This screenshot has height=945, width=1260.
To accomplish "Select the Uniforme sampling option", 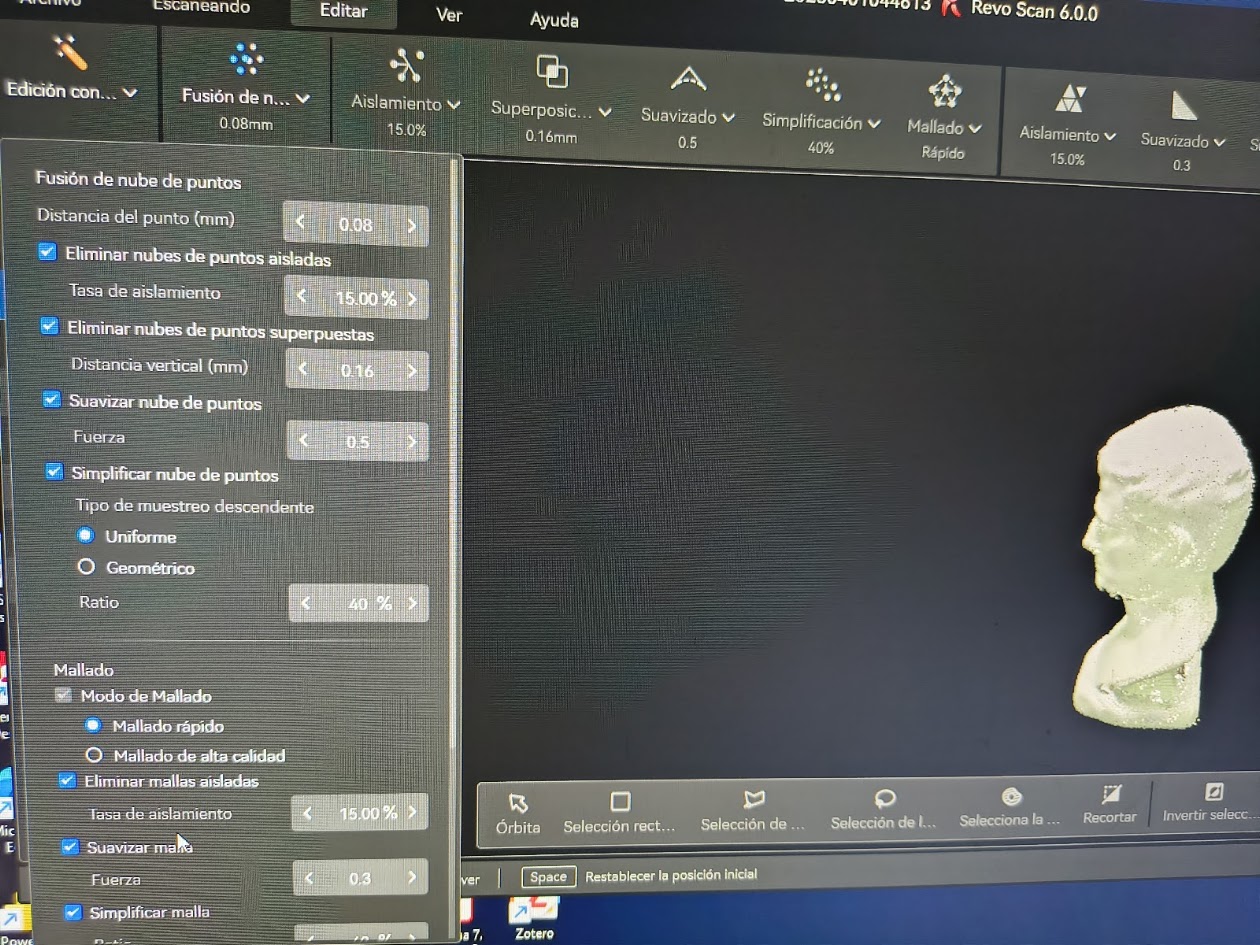I will tap(86, 535).
